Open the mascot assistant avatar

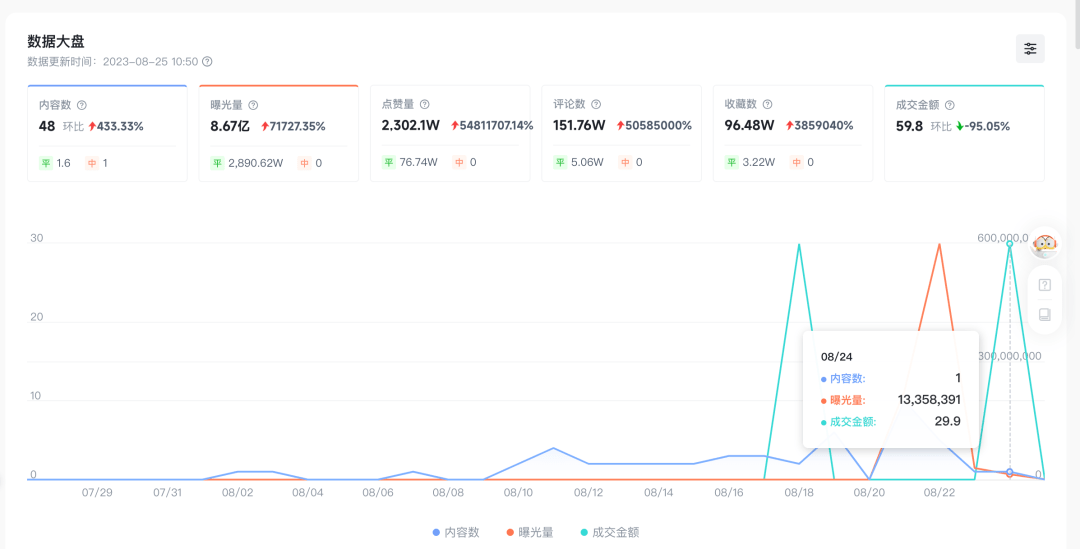tap(1045, 245)
